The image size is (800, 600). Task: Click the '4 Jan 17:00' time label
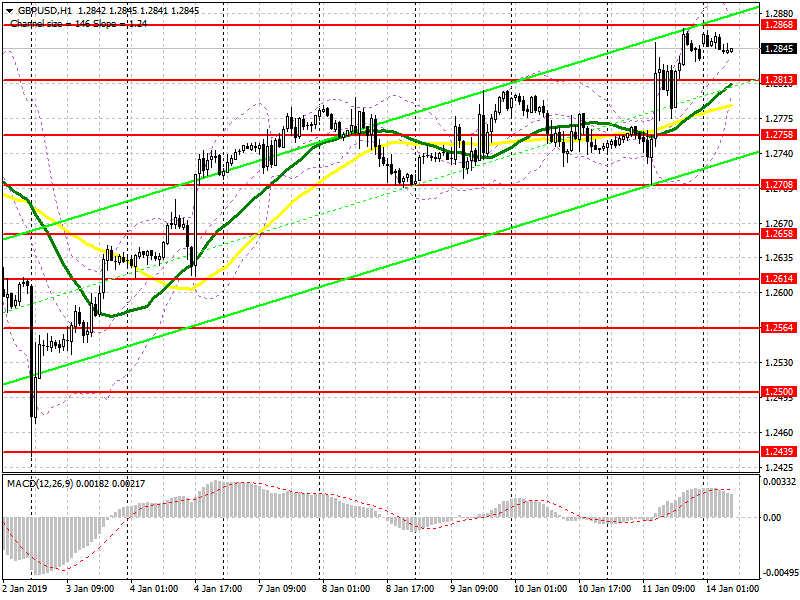point(218,589)
